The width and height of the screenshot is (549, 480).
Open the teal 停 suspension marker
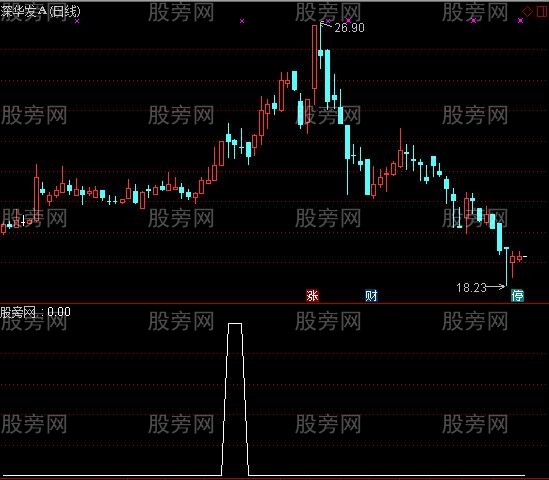pyautogui.click(x=517, y=296)
